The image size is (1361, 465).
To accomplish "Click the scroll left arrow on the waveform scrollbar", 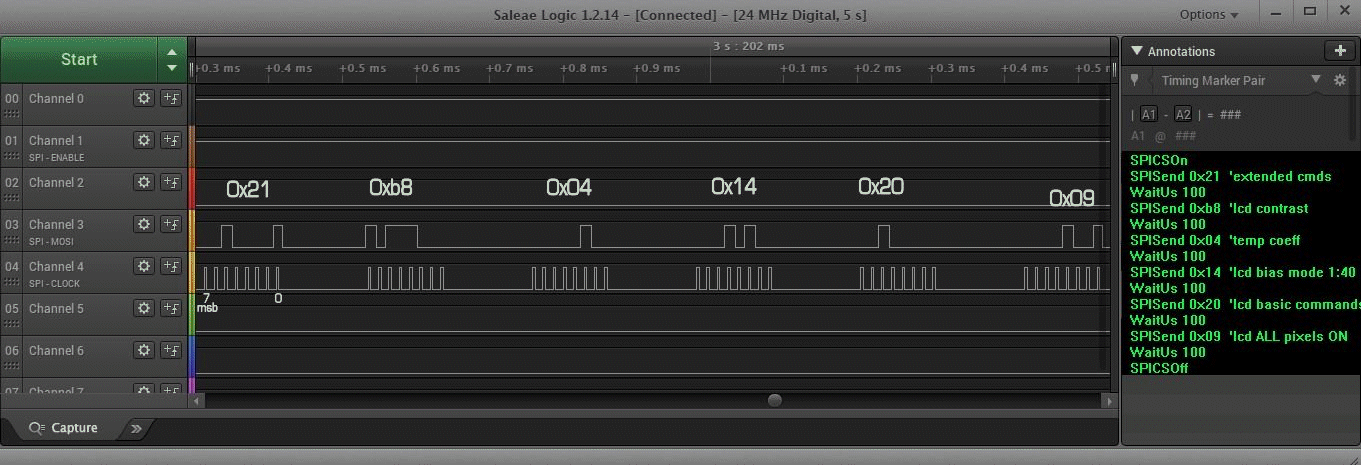I will coord(197,400).
